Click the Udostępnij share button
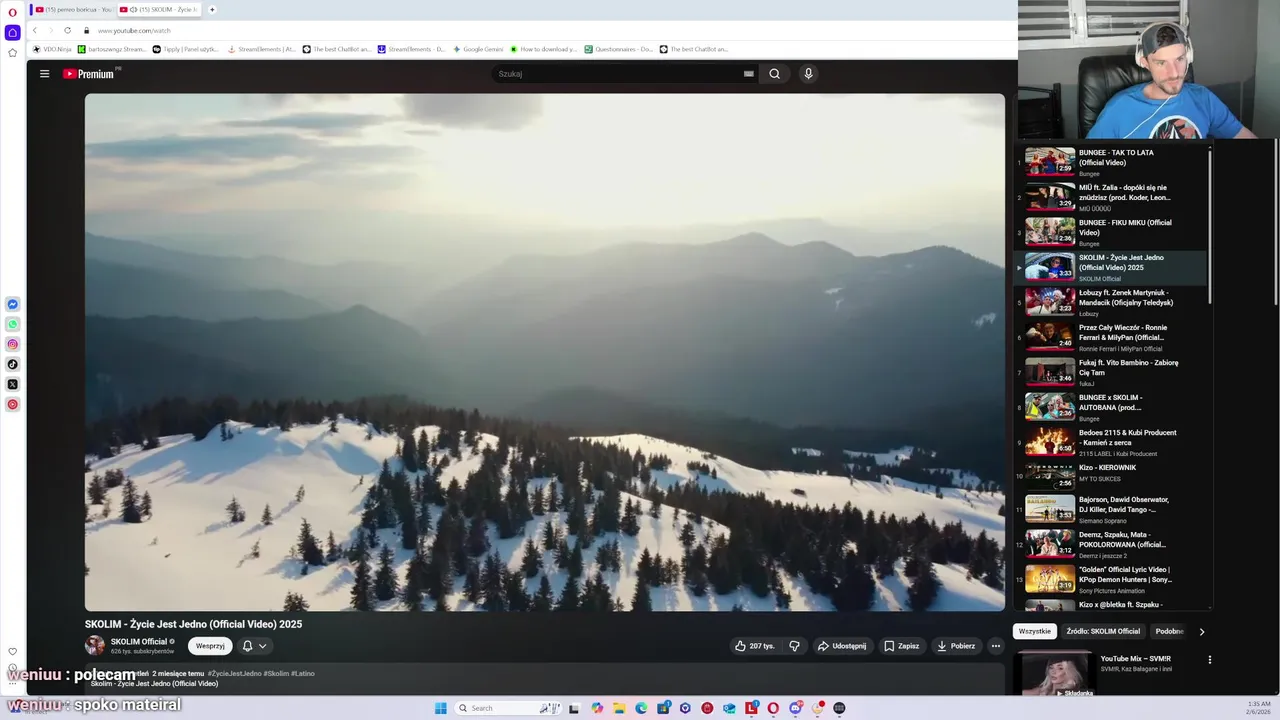Viewport: 1280px width, 720px height. pos(842,646)
